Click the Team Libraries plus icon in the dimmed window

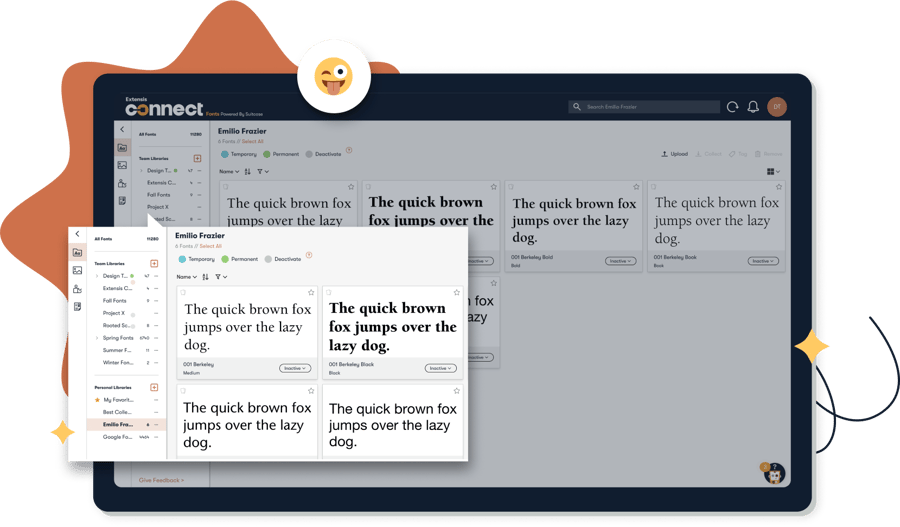[197, 158]
